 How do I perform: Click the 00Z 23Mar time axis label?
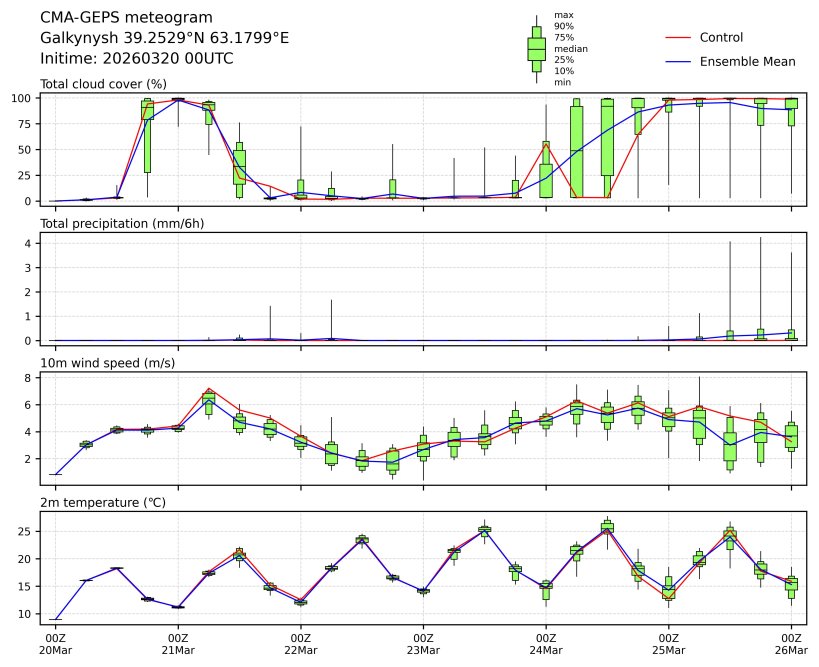(423, 643)
